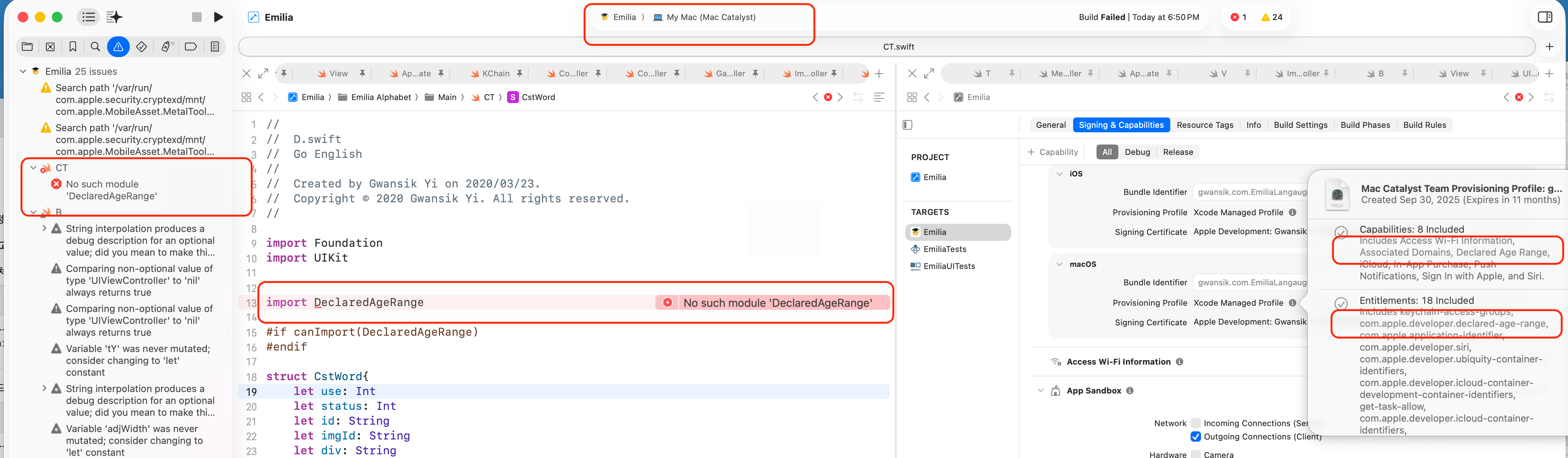This screenshot has height=458, width=1568.
Task: Enable Incoming Connections (Server) checkbox
Action: point(1195,423)
